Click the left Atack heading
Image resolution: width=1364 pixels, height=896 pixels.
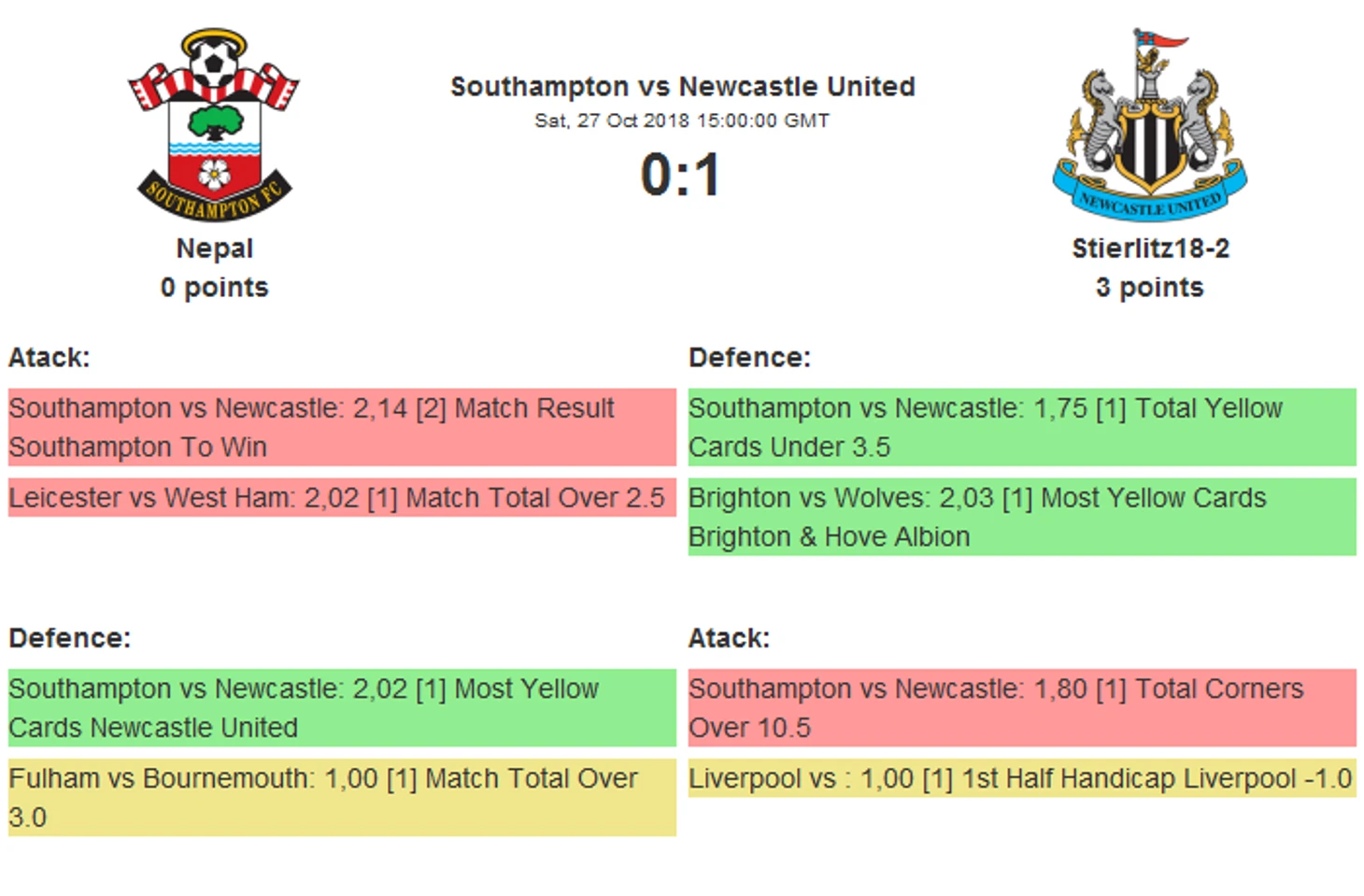point(49,358)
